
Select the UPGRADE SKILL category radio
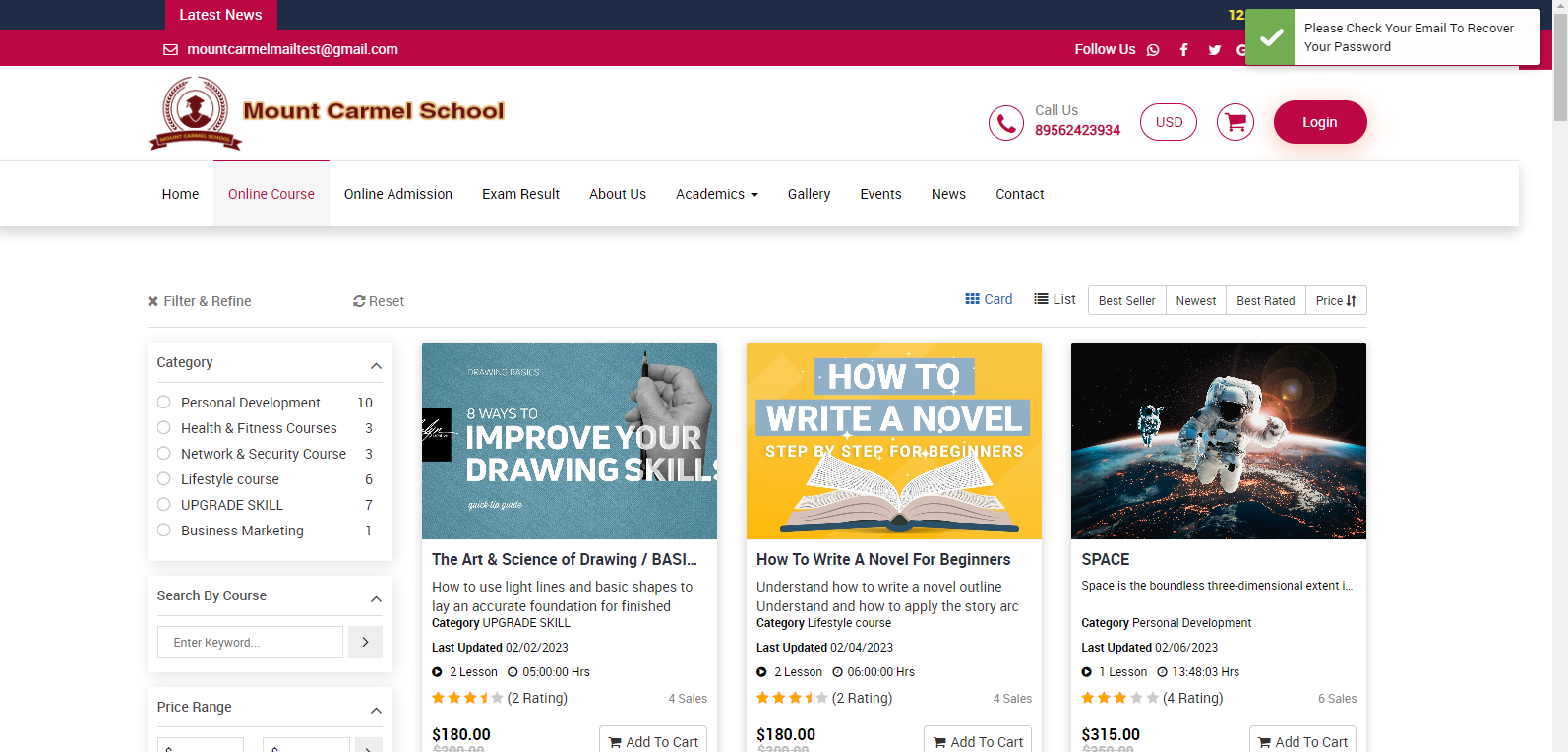(x=164, y=505)
